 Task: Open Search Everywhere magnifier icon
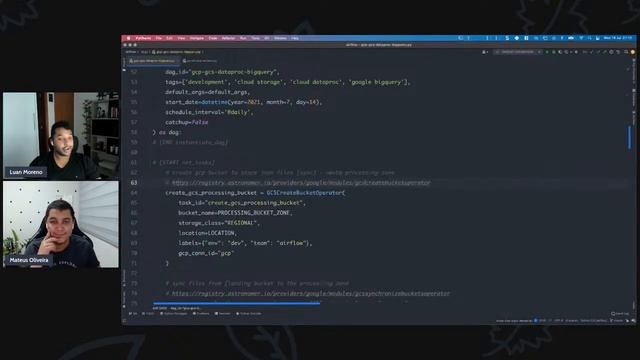(626, 52)
